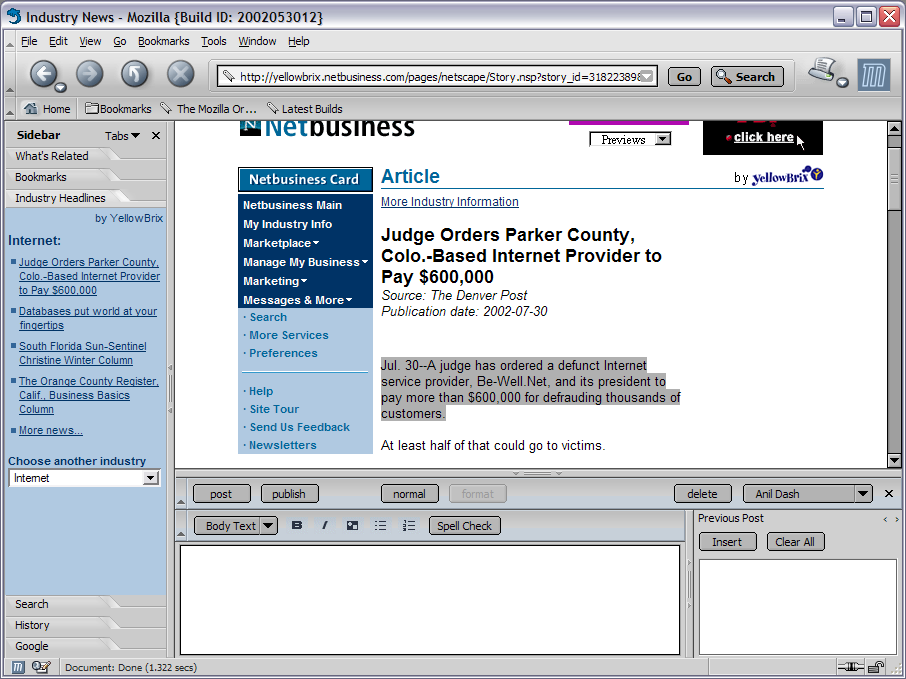906x679 pixels.
Task: Click the Go button
Action: 684,76
